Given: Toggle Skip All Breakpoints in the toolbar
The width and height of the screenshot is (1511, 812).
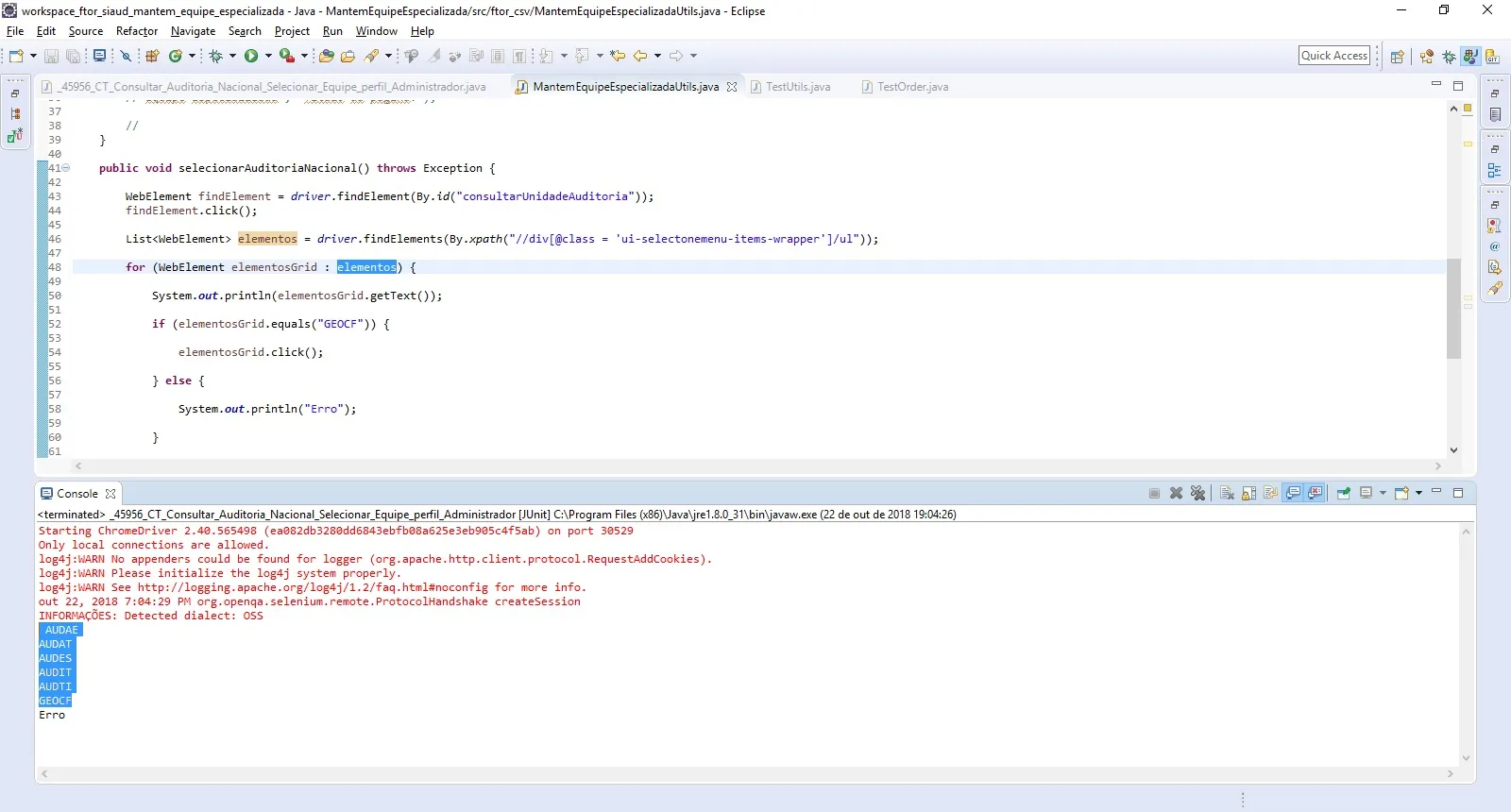Looking at the screenshot, I should [x=125, y=56].
